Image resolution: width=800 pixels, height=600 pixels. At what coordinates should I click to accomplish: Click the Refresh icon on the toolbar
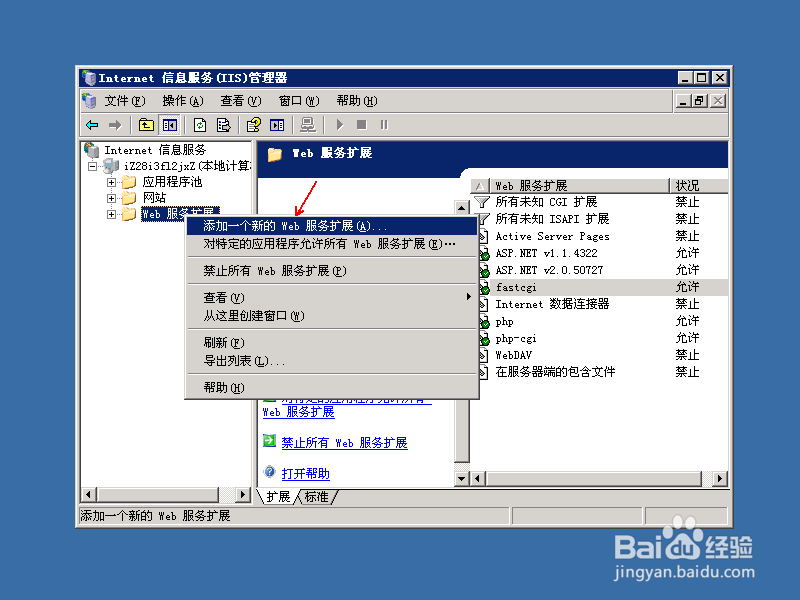point(200,124)
